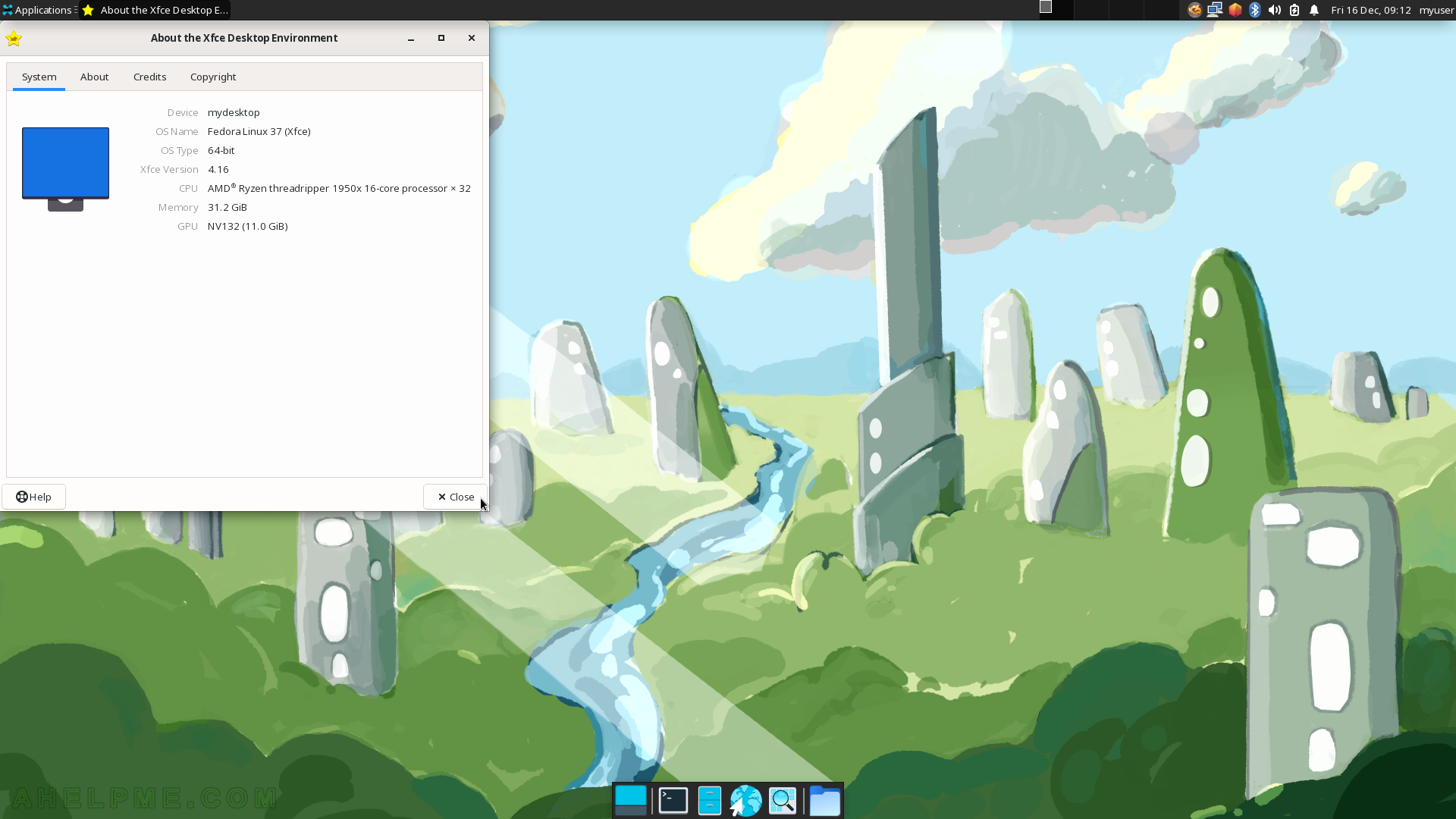
Task: Switch to the System tab
Action: point(39,77)
